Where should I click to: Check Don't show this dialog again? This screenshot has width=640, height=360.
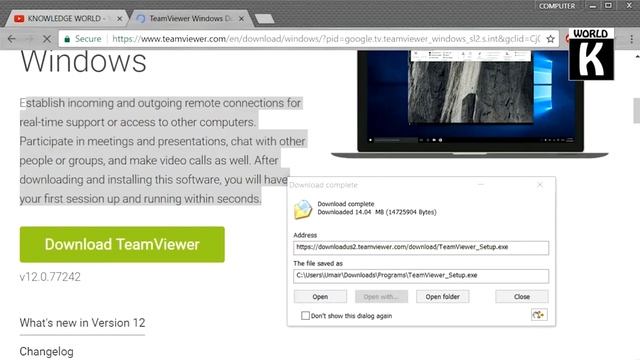[305, 316]
